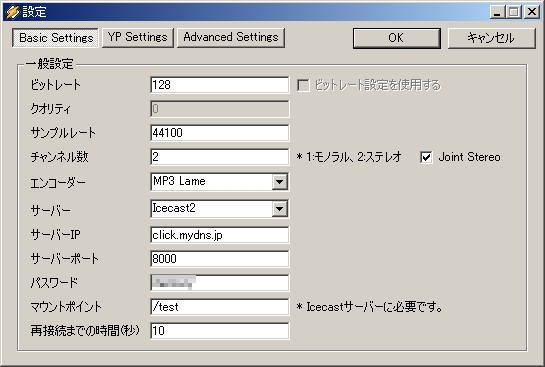Viewport: 545px width, 367px height.
Task: Click the パスワード input field
Action: click(x=220, y=283)
